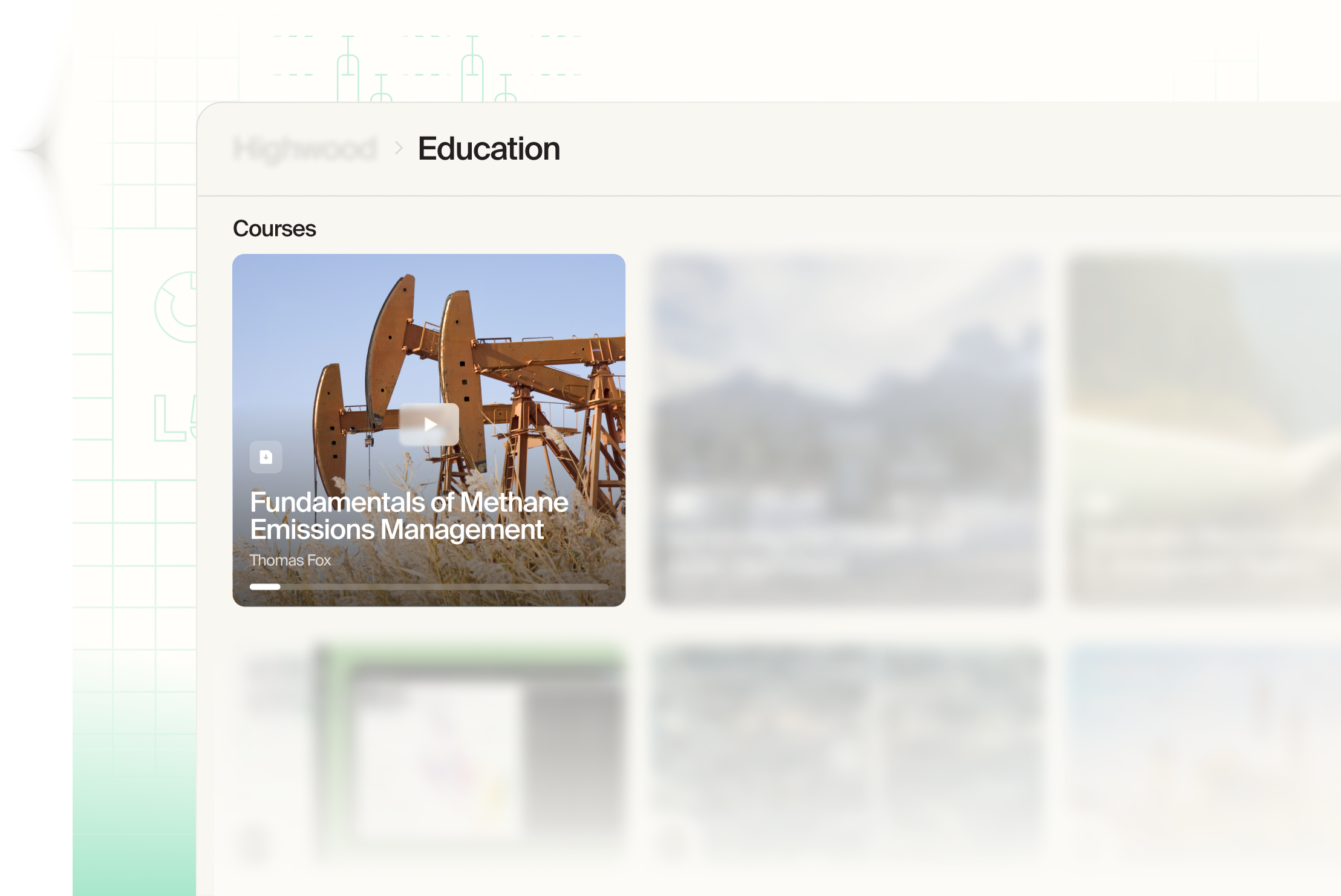Click the course progress bar
1341x896 pixels.
pyautogui.click(x=429, y=586)
